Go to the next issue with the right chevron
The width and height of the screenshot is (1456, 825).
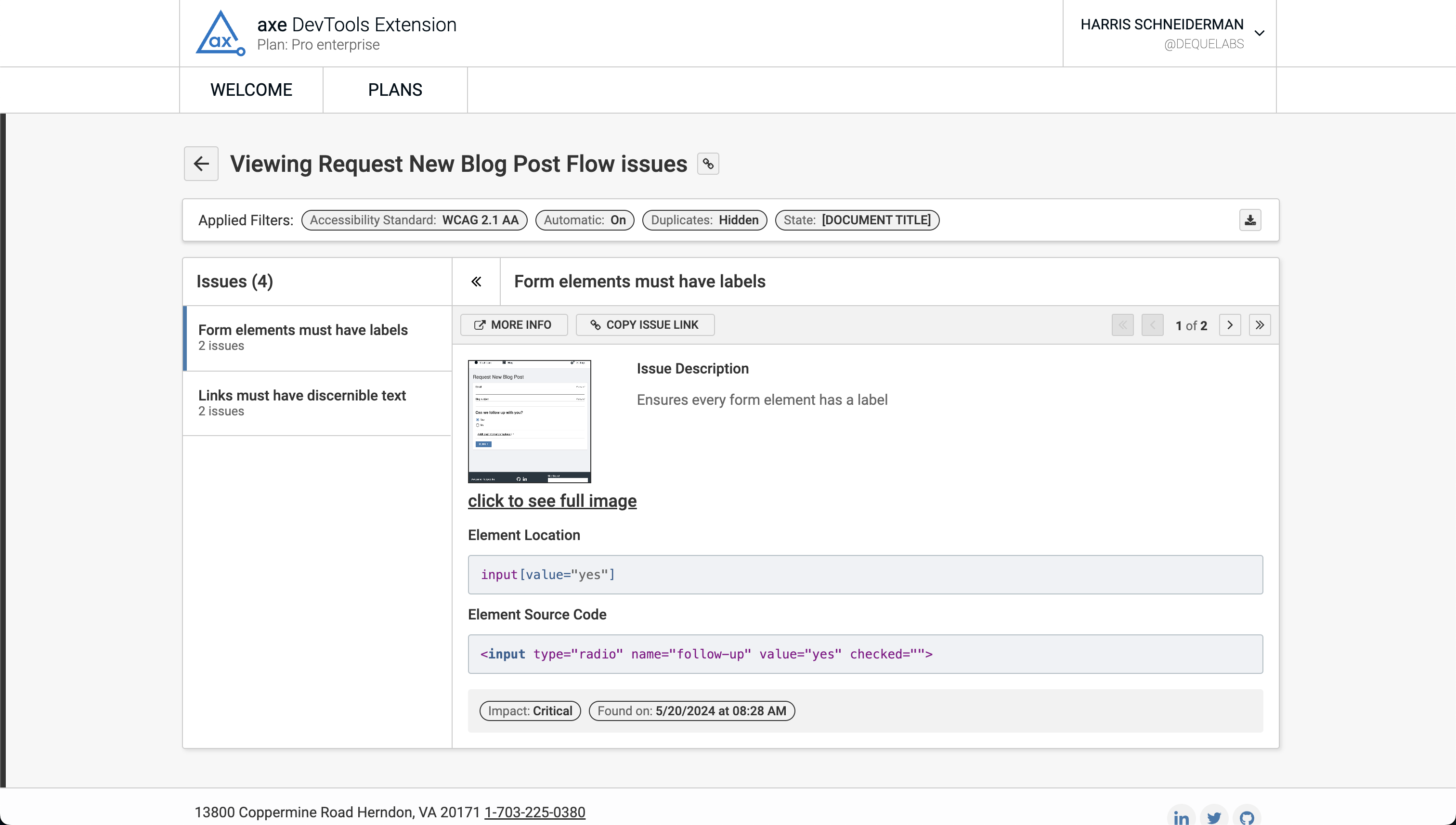coord(1230,325)
